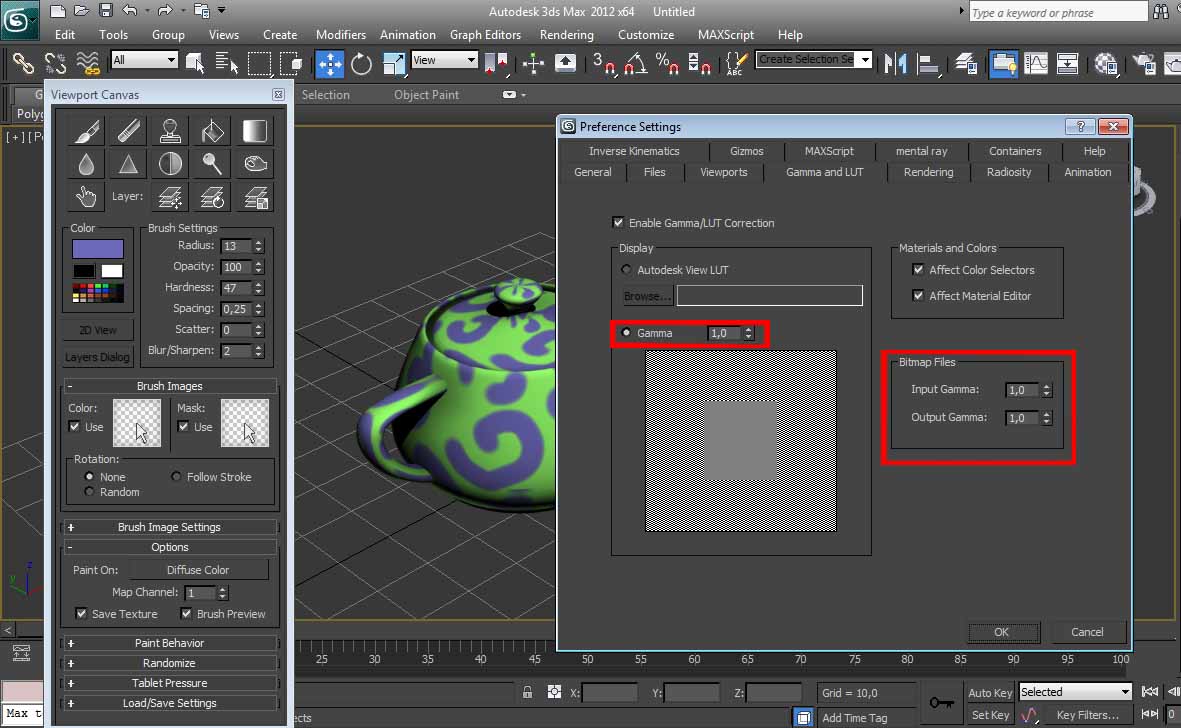Select the Erase tool in Viewport Canvas
This screenshot has height=728, width=1181.
129,131
